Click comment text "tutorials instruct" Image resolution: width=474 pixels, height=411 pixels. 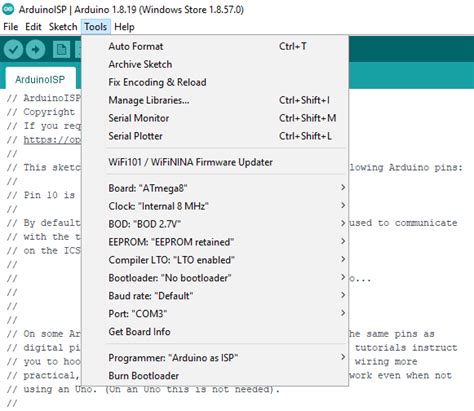406,348
